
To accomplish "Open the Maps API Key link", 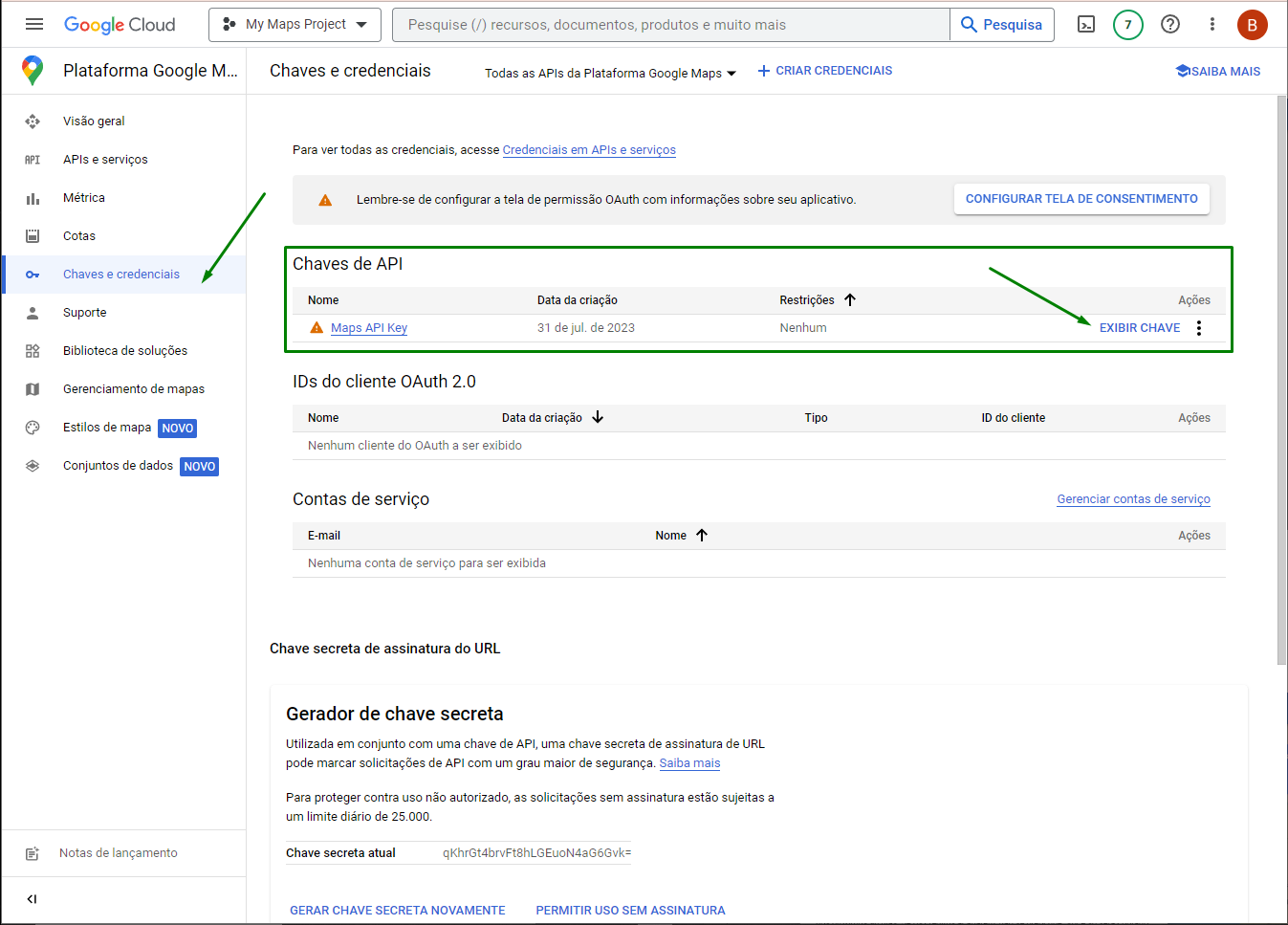I will 369,328.
